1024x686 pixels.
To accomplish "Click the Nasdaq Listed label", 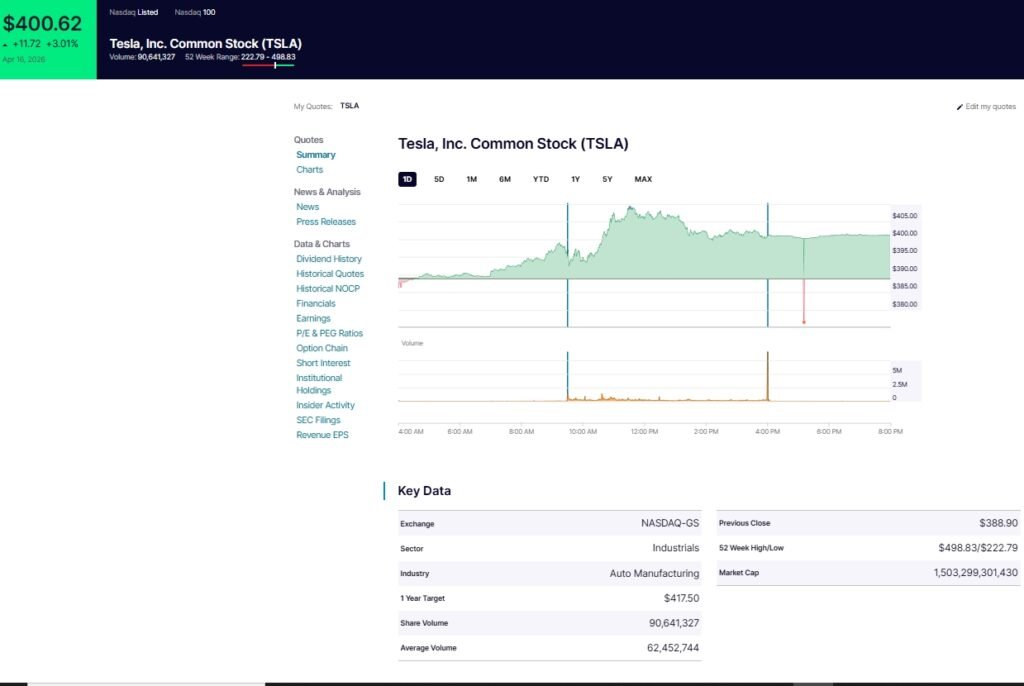I will pos(133,12).
